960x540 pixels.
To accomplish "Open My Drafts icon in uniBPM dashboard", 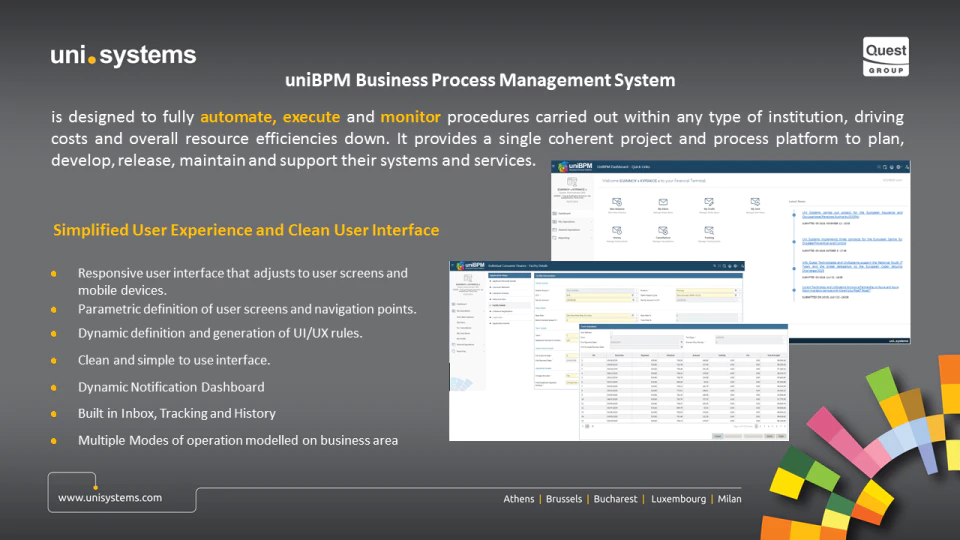I will [709, 203].
